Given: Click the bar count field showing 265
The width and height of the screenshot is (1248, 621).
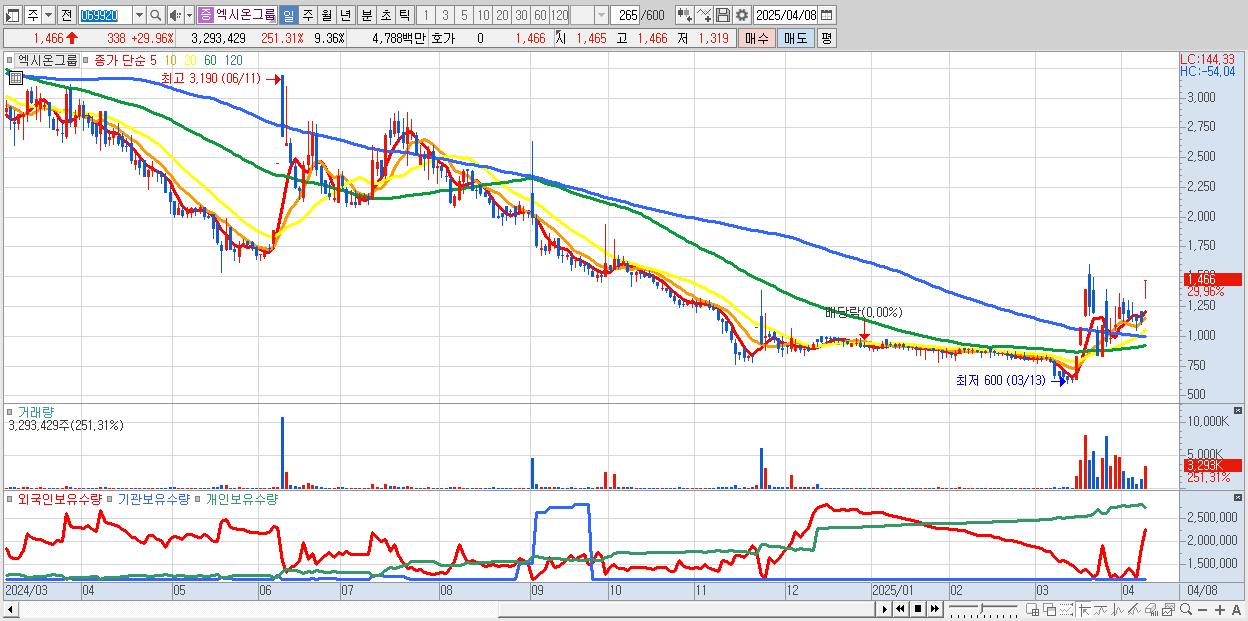Looking at the screenshot, I should tap(626, 15).
